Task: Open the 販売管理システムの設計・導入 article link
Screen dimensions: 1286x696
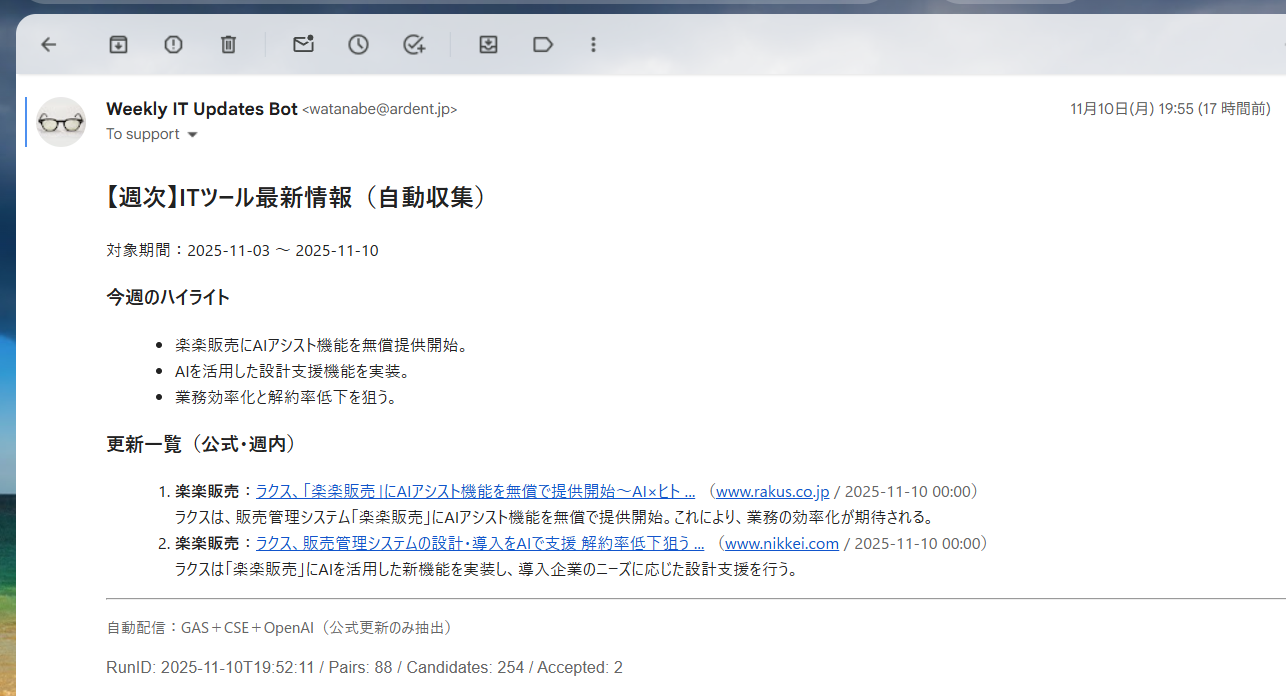Action: coord(480,543)
